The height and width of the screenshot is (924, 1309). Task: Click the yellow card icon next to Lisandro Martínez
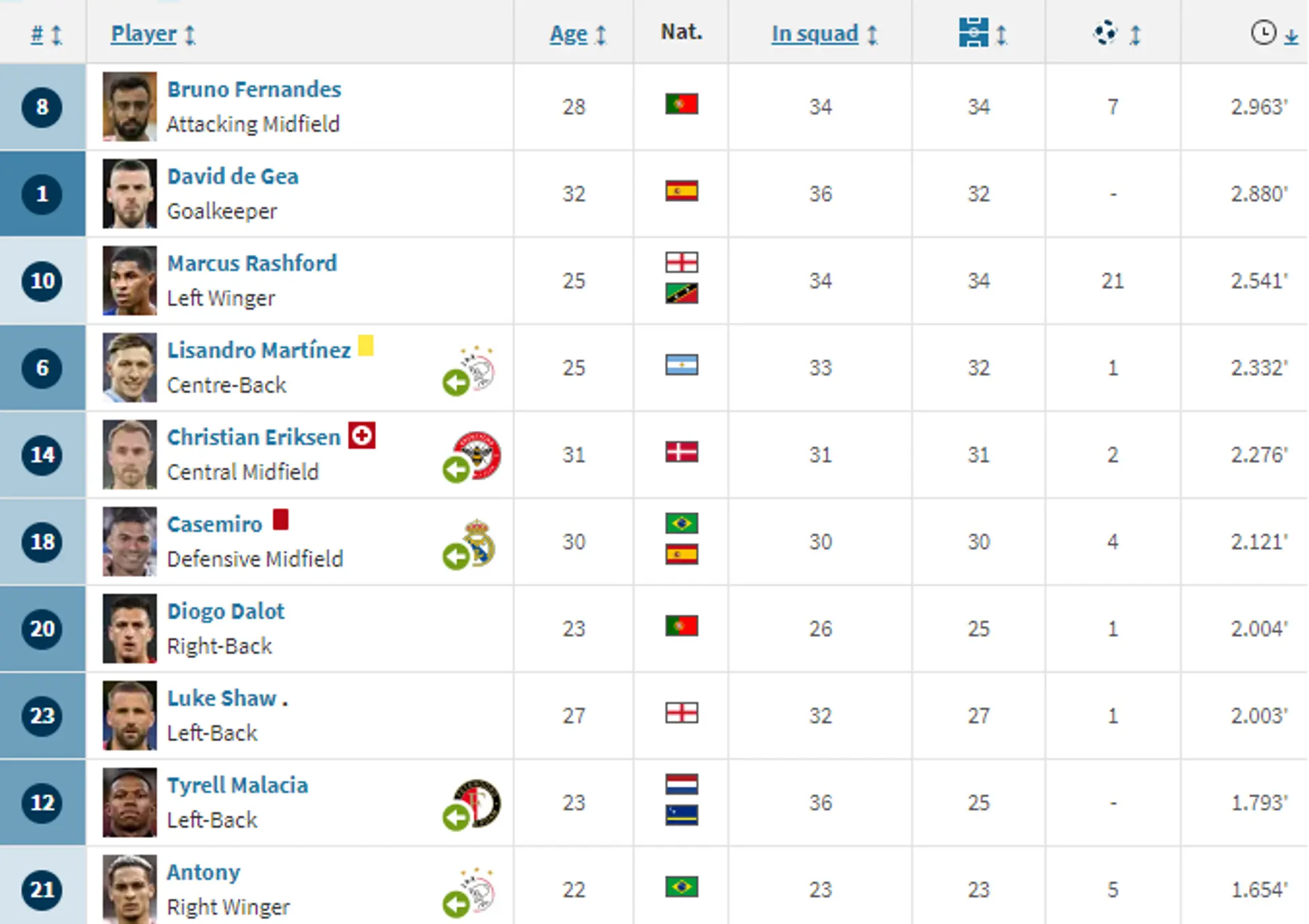366,346
